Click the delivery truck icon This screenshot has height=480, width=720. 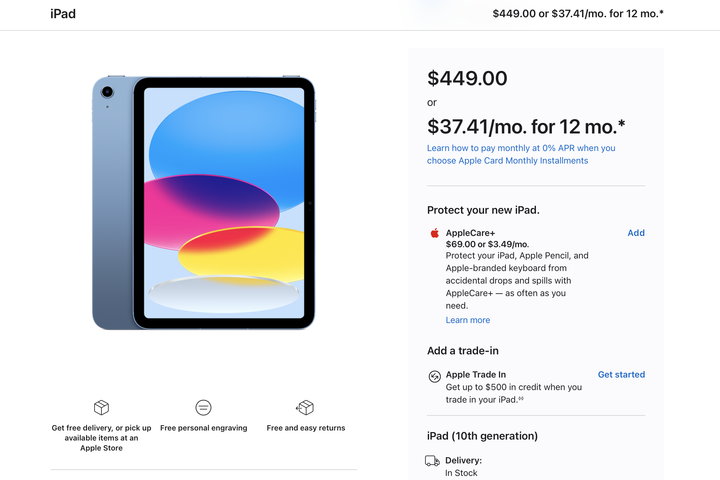432,461
